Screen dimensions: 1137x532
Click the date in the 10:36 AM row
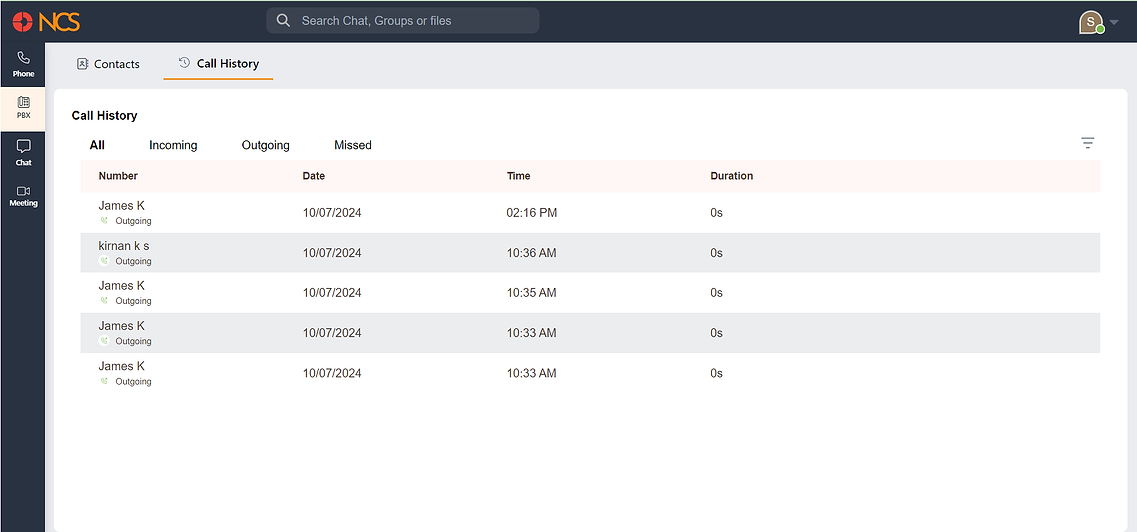332,253
